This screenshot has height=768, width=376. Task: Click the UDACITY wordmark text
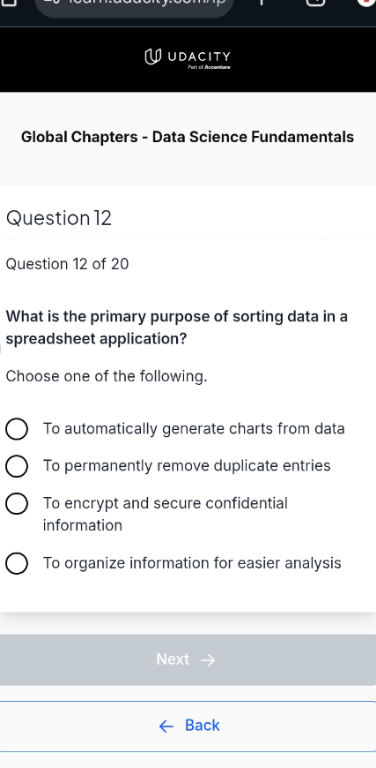(199, 56)
